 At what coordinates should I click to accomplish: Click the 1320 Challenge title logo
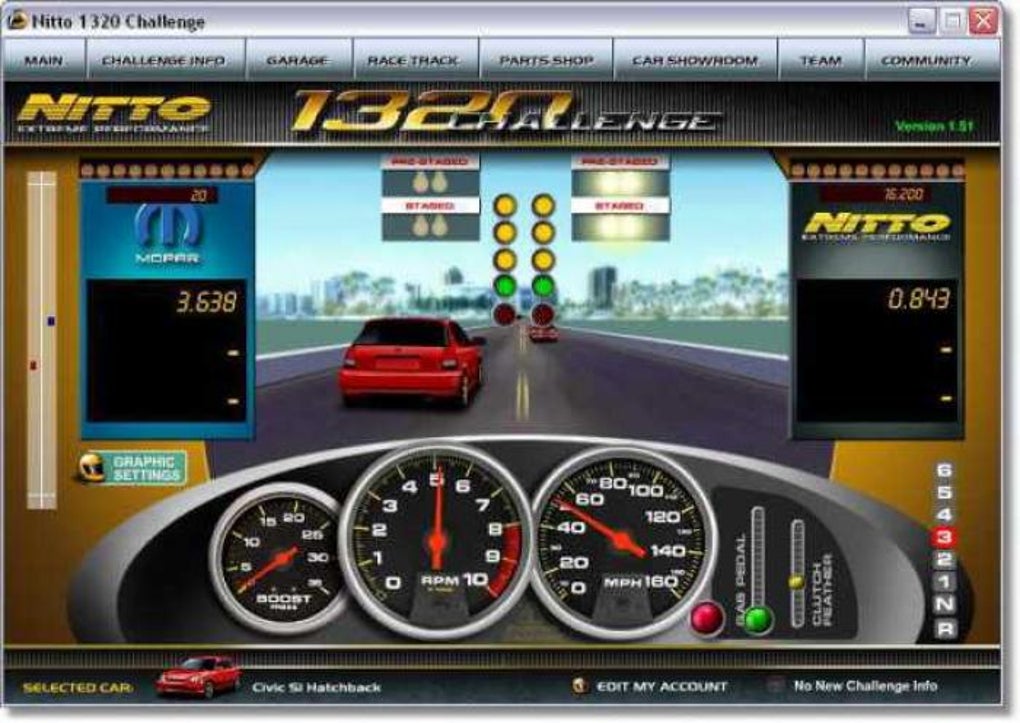point(507,112)
